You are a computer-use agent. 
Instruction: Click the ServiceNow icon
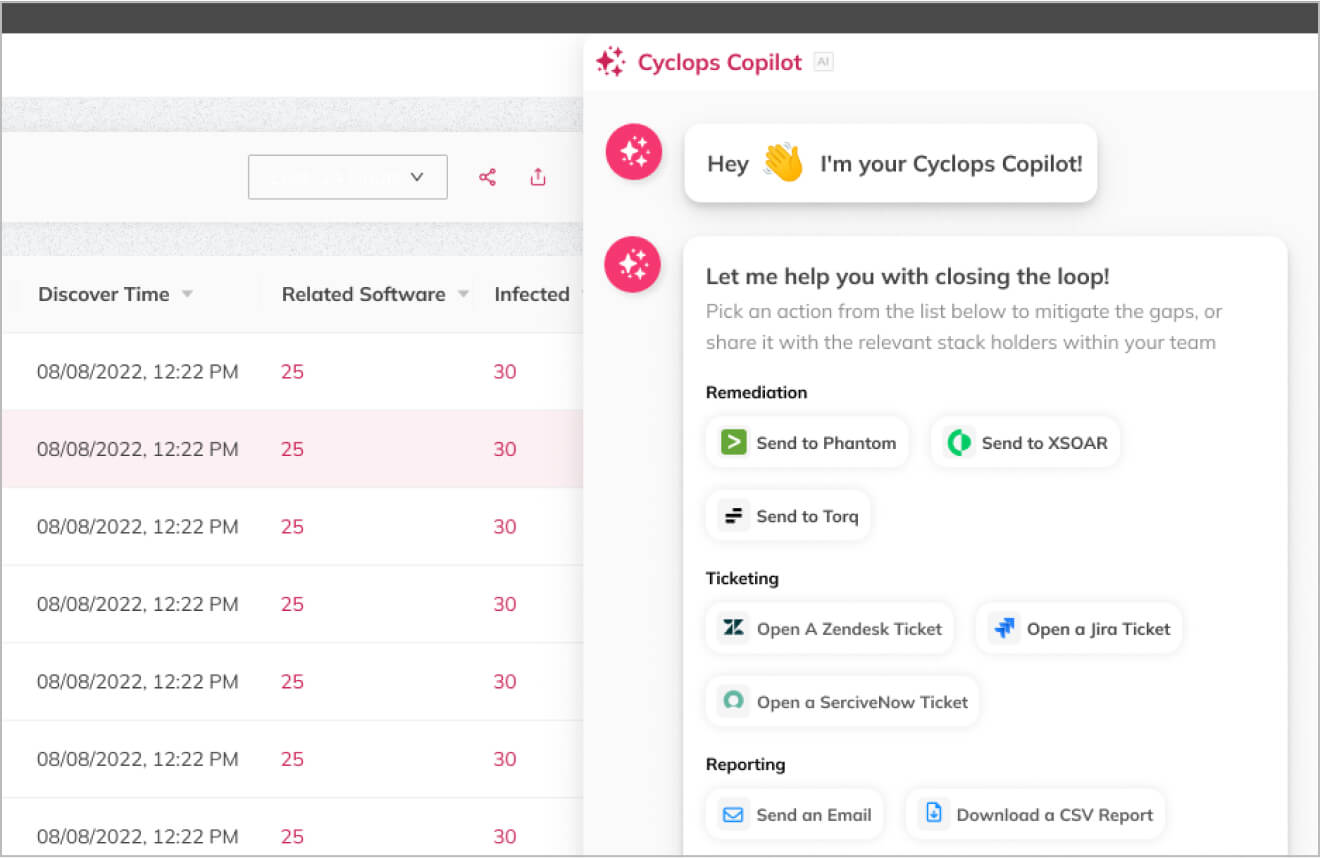tap(733, 701)
